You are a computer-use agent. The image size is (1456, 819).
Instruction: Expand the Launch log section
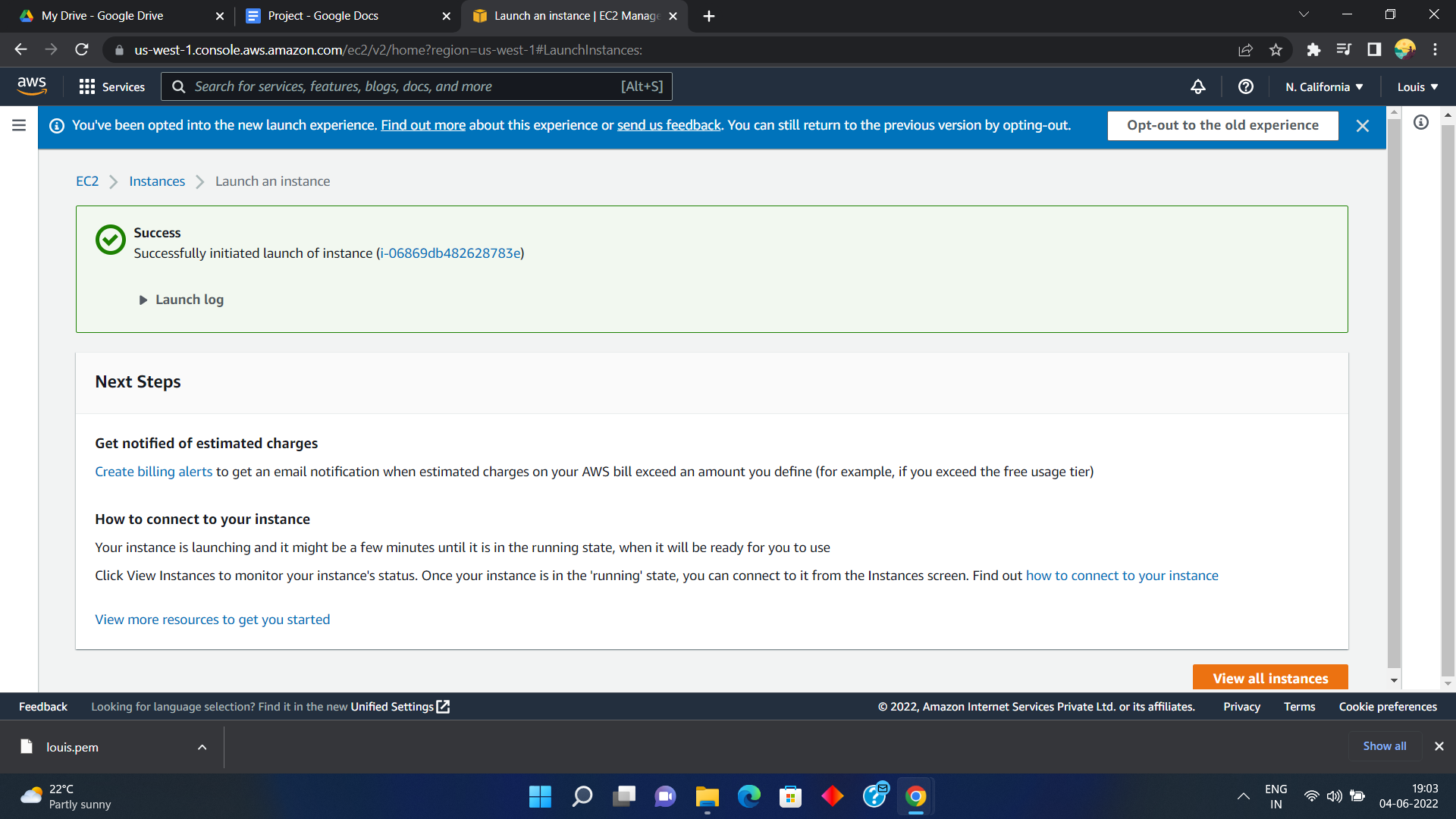click(182, 300)
